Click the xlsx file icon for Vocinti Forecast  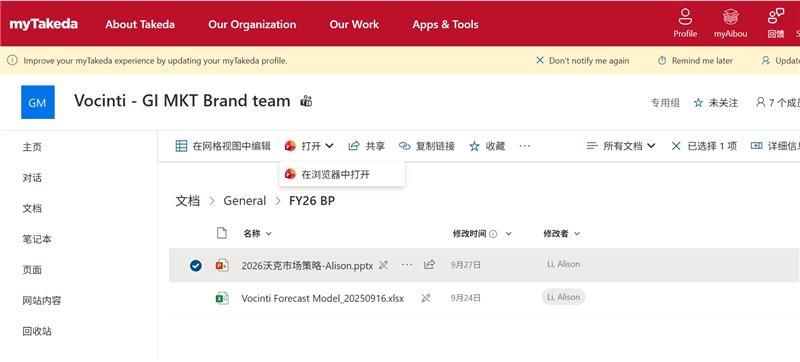(x=222, y=298)
